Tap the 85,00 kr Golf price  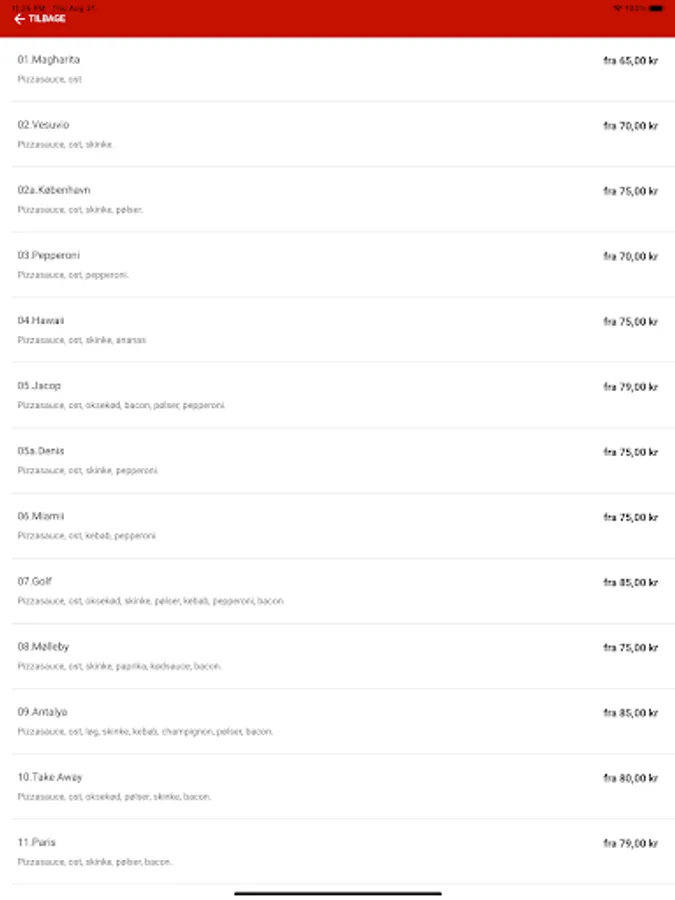pyautogui.click(x=630, y=582)
